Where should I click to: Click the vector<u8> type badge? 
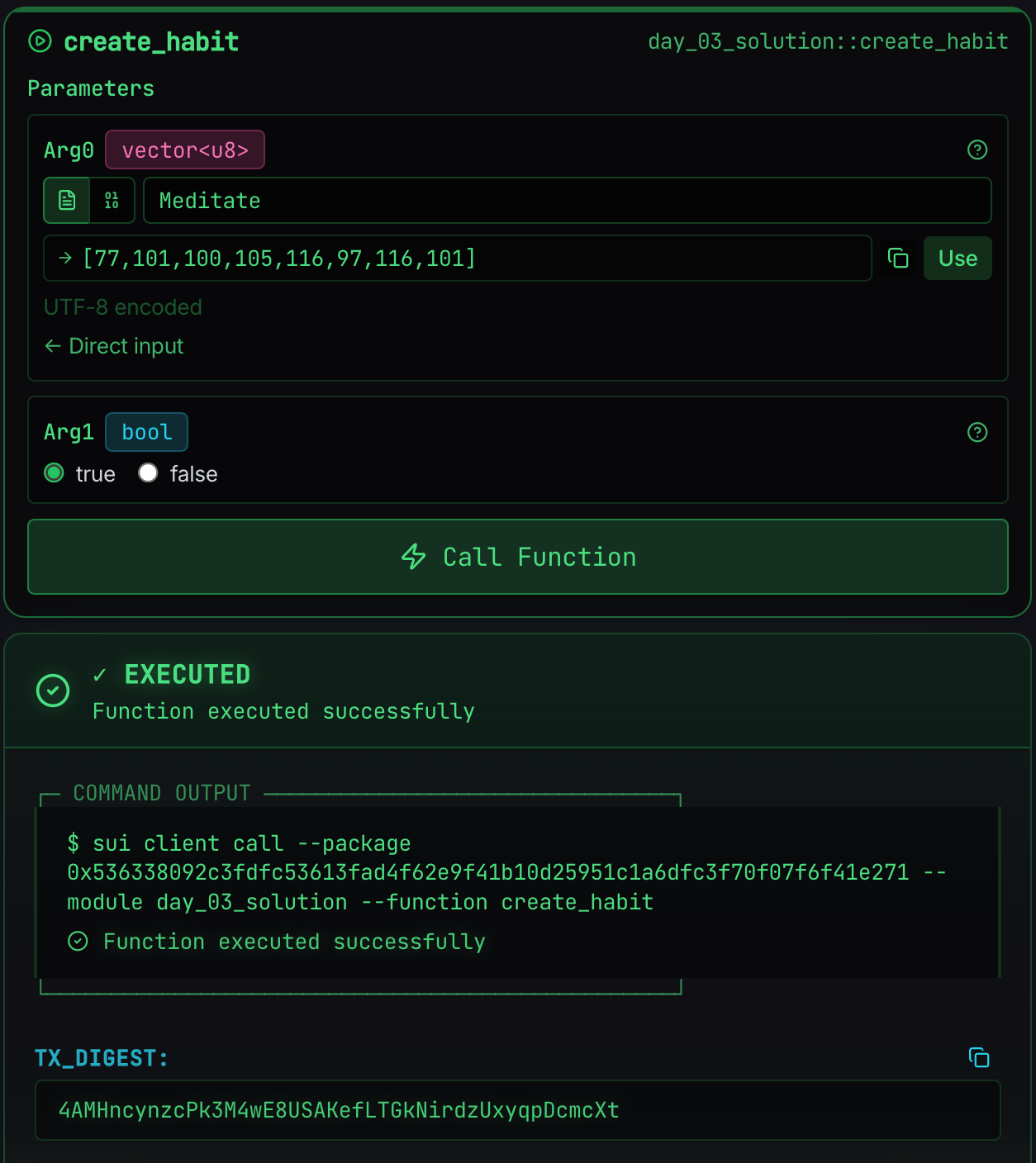(x=185, y=150)
